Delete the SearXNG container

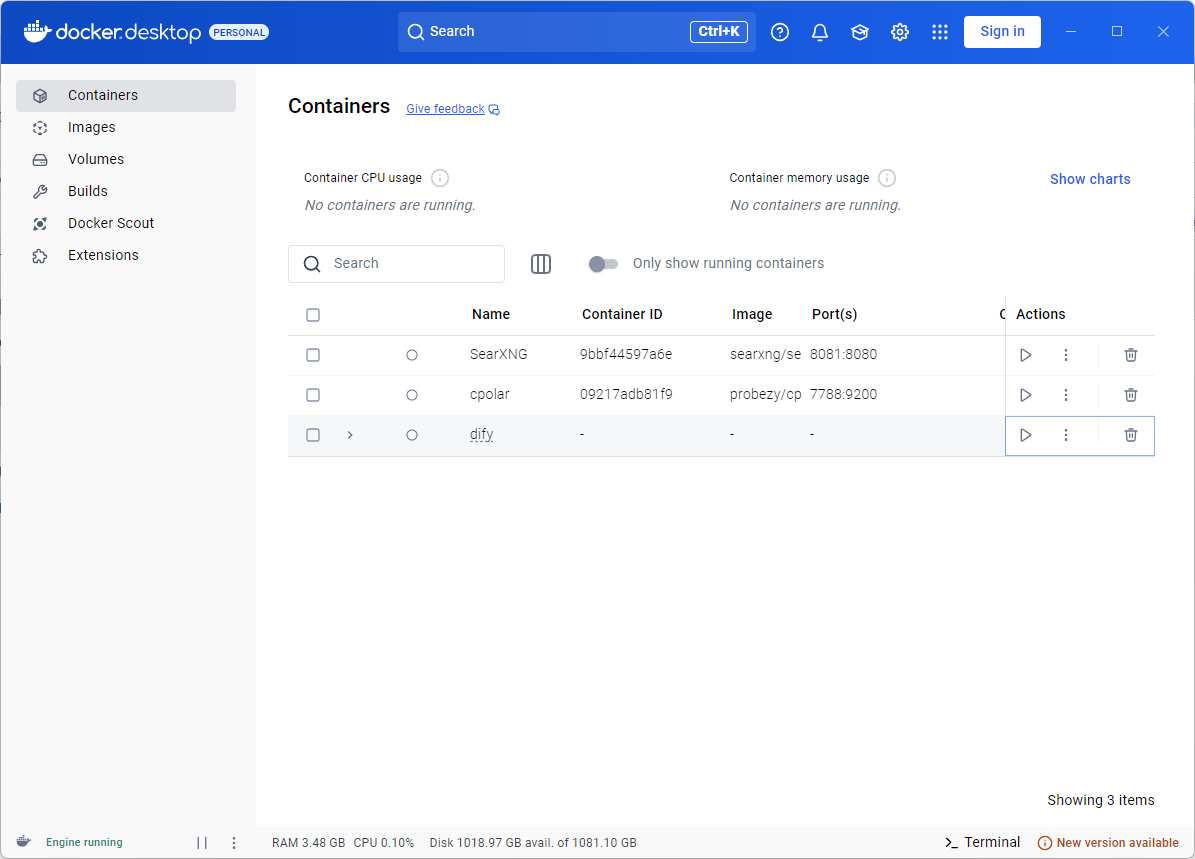1131,355
